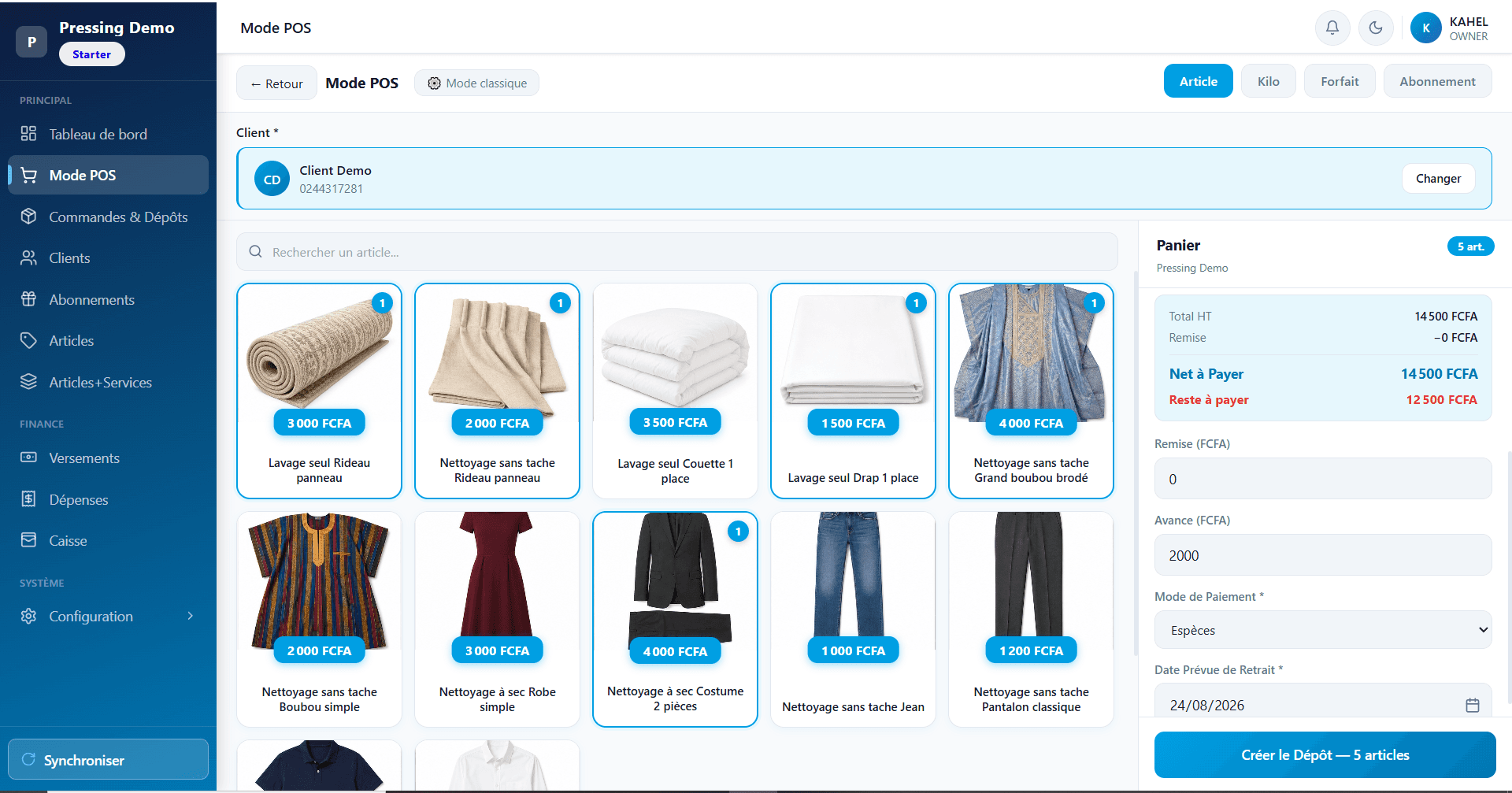Open the Mode de Paiement dropdown
The width and height of the screenshot is (1512, 793).
pyautogui.click(x=1323, y=630)
